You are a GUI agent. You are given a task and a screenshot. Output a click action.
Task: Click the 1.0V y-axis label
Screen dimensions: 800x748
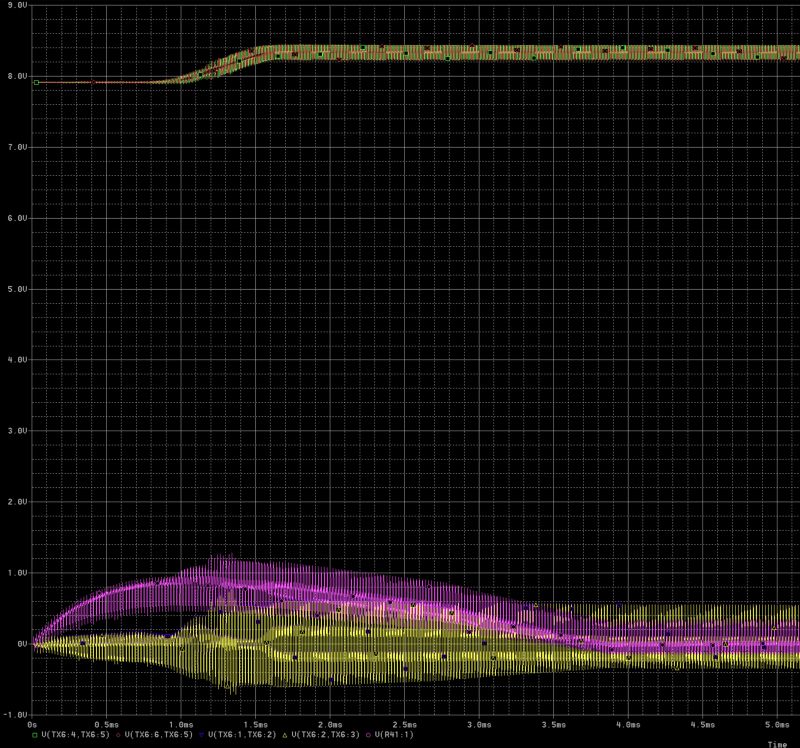pos(17,573)
